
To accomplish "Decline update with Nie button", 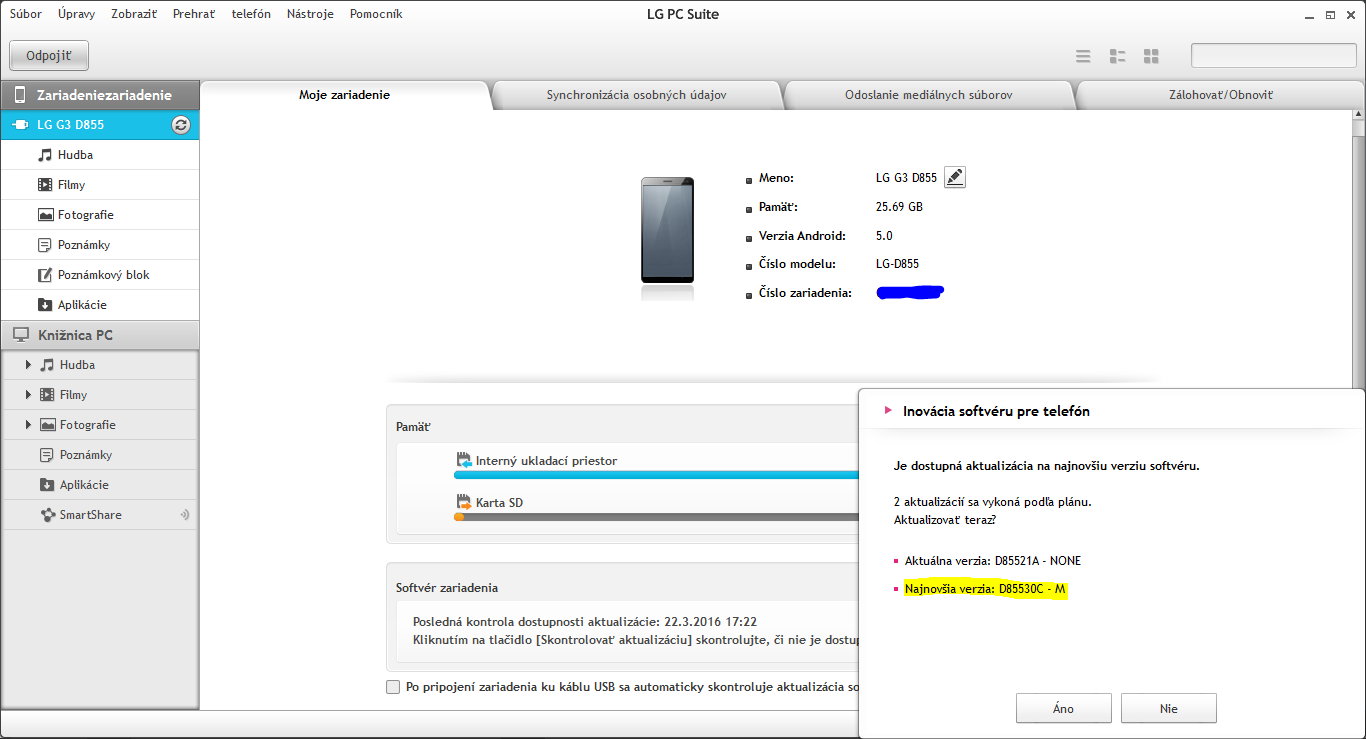I will 1168,708.
